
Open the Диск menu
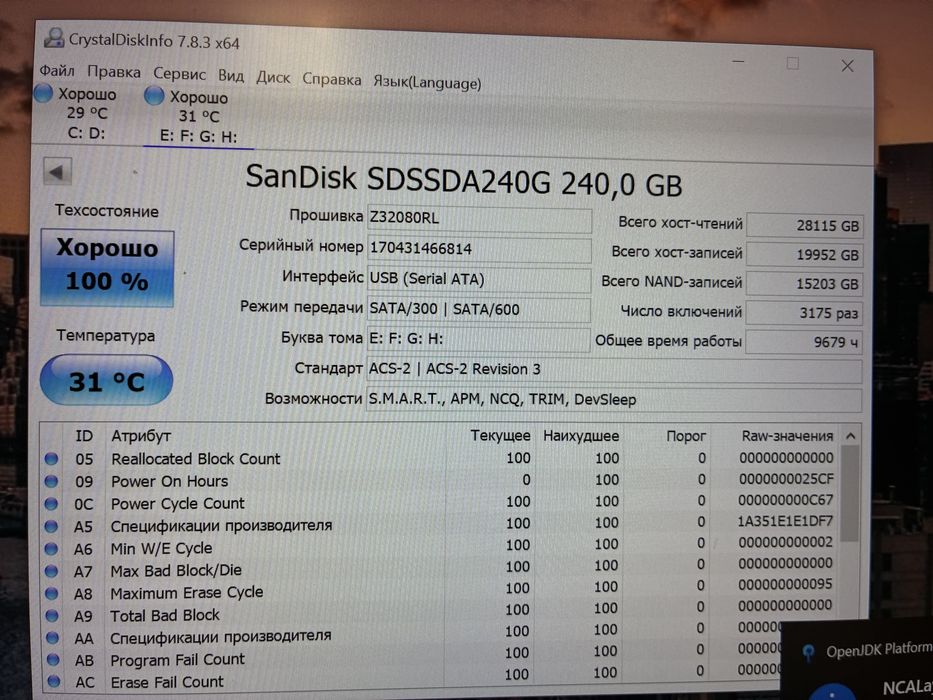click(x=273, y=77)
